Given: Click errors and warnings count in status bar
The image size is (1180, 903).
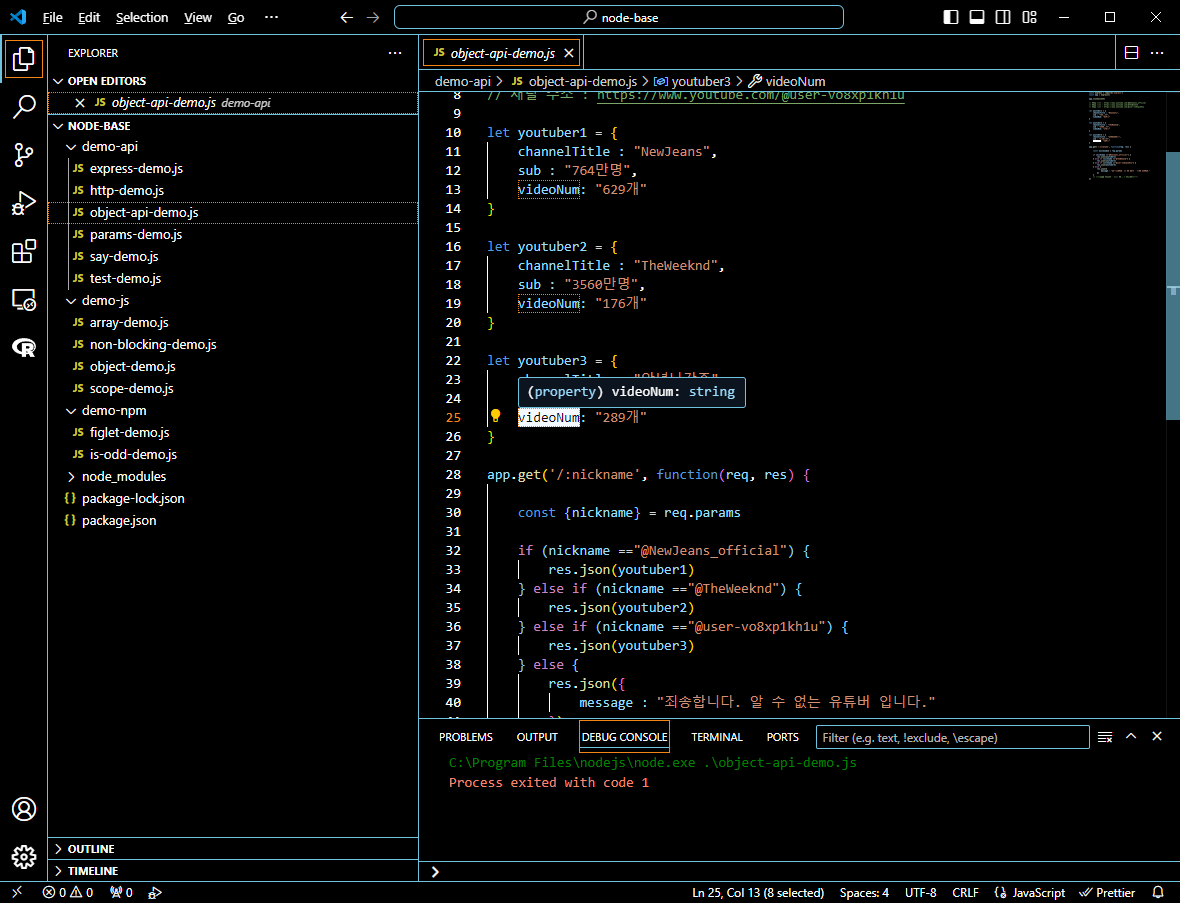Looking at the screenshot, I should pos(68,892).
